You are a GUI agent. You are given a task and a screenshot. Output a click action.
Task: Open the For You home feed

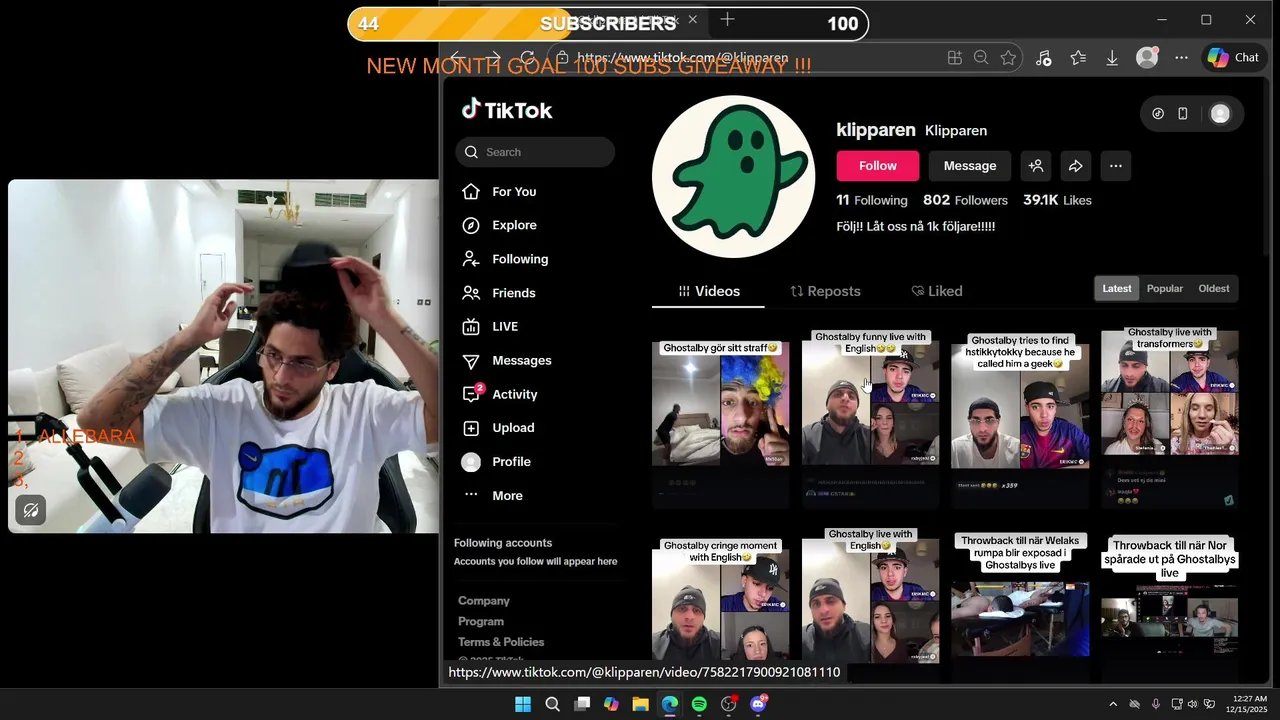(x=499, y=191)
